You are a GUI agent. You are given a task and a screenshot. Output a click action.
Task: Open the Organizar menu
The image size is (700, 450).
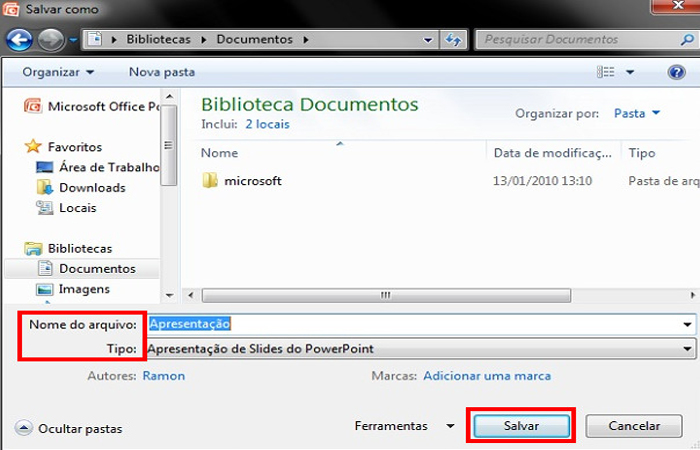[x=58, y=72]
